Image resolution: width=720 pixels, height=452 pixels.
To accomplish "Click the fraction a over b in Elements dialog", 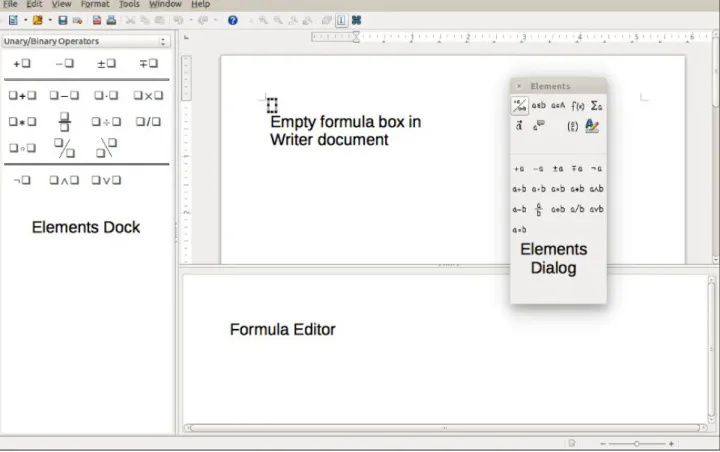I will coord(539,209).
